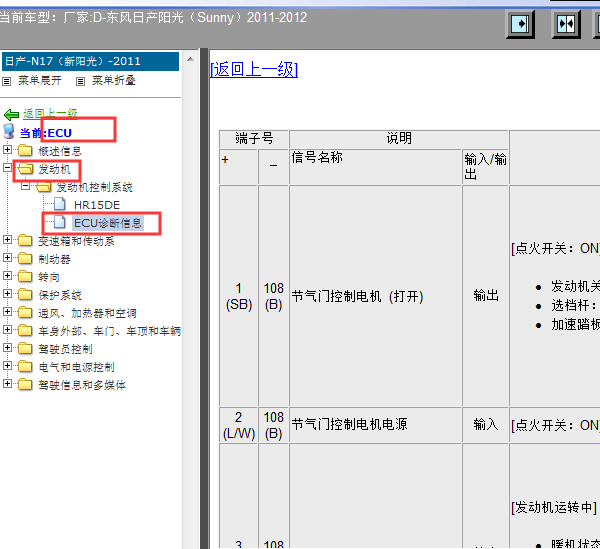Open the HR15DE document

[x=97, y=205]
